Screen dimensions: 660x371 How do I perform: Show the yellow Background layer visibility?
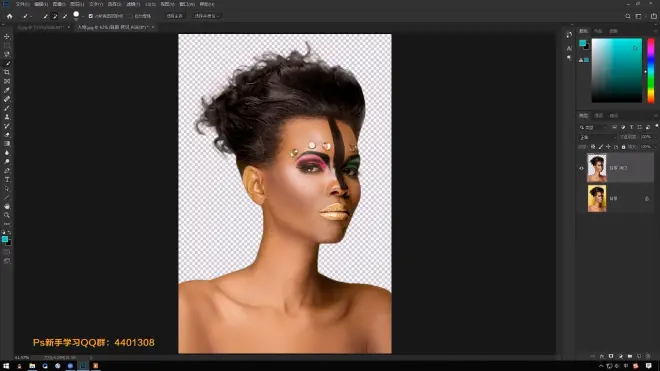(581, 198)
